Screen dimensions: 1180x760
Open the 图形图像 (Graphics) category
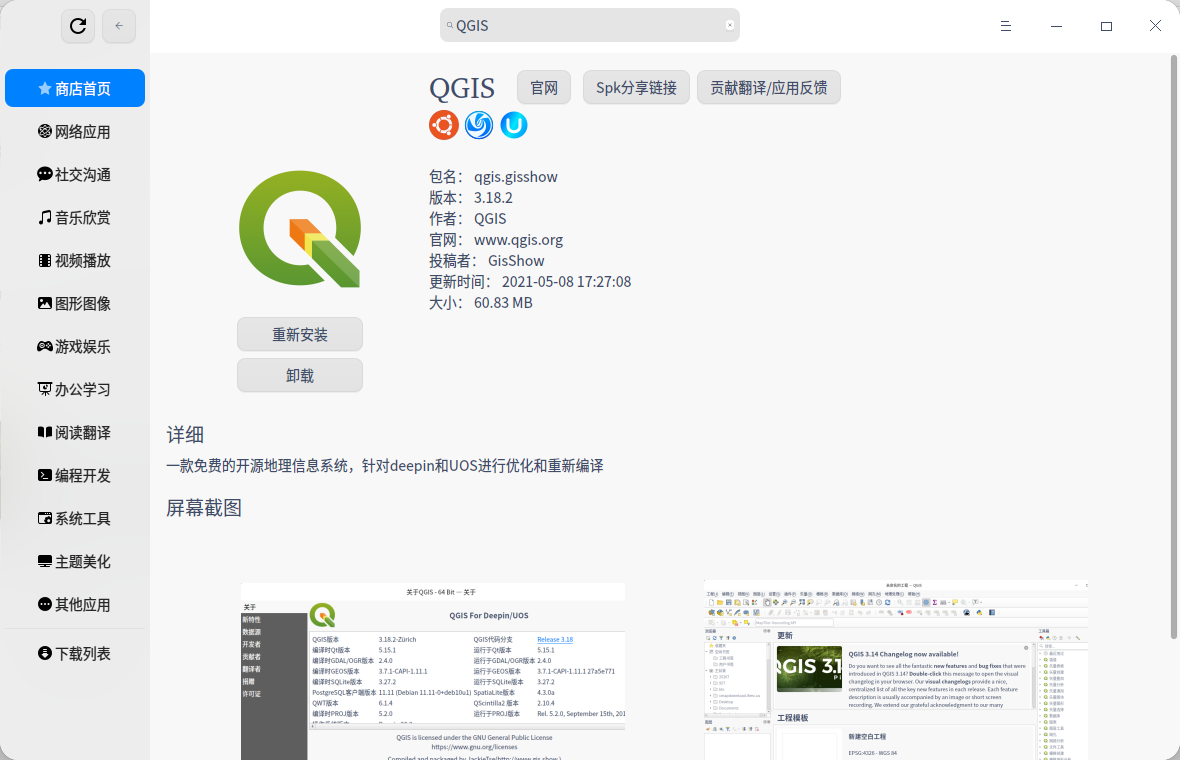pyautogui.click(x=75, y=303)
